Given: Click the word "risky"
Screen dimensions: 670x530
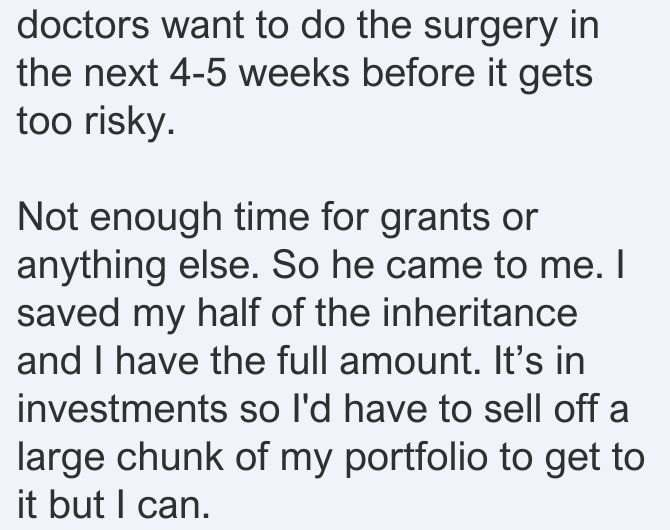Looking at the screenshot, I should point(129,124).
